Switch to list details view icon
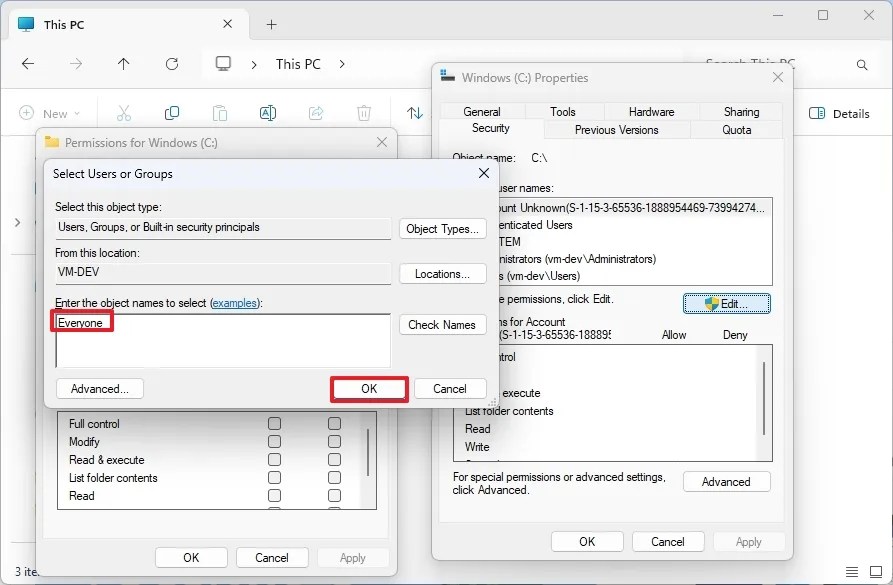The height and width of the screenshot is (585, 893). pyautogui.click(x=852, y=571)
